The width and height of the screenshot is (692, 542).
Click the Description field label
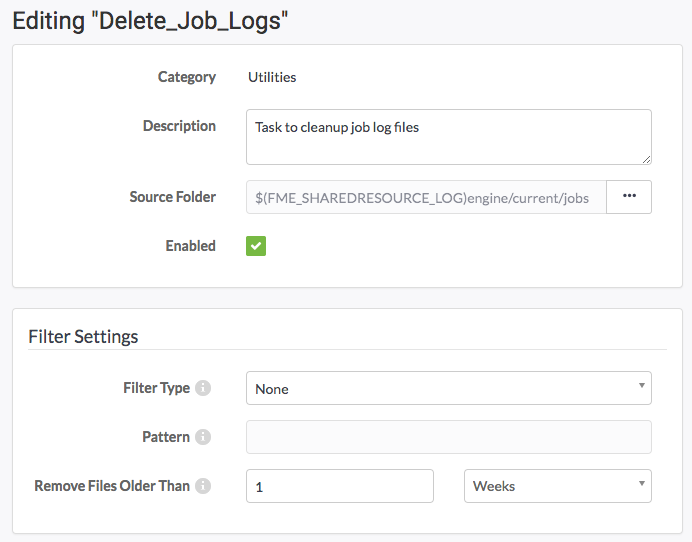coord(179,126)
